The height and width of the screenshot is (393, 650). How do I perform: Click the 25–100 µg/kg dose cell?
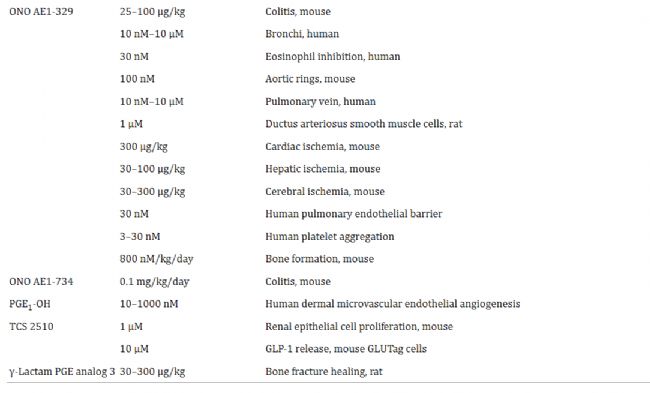[153, 12]
